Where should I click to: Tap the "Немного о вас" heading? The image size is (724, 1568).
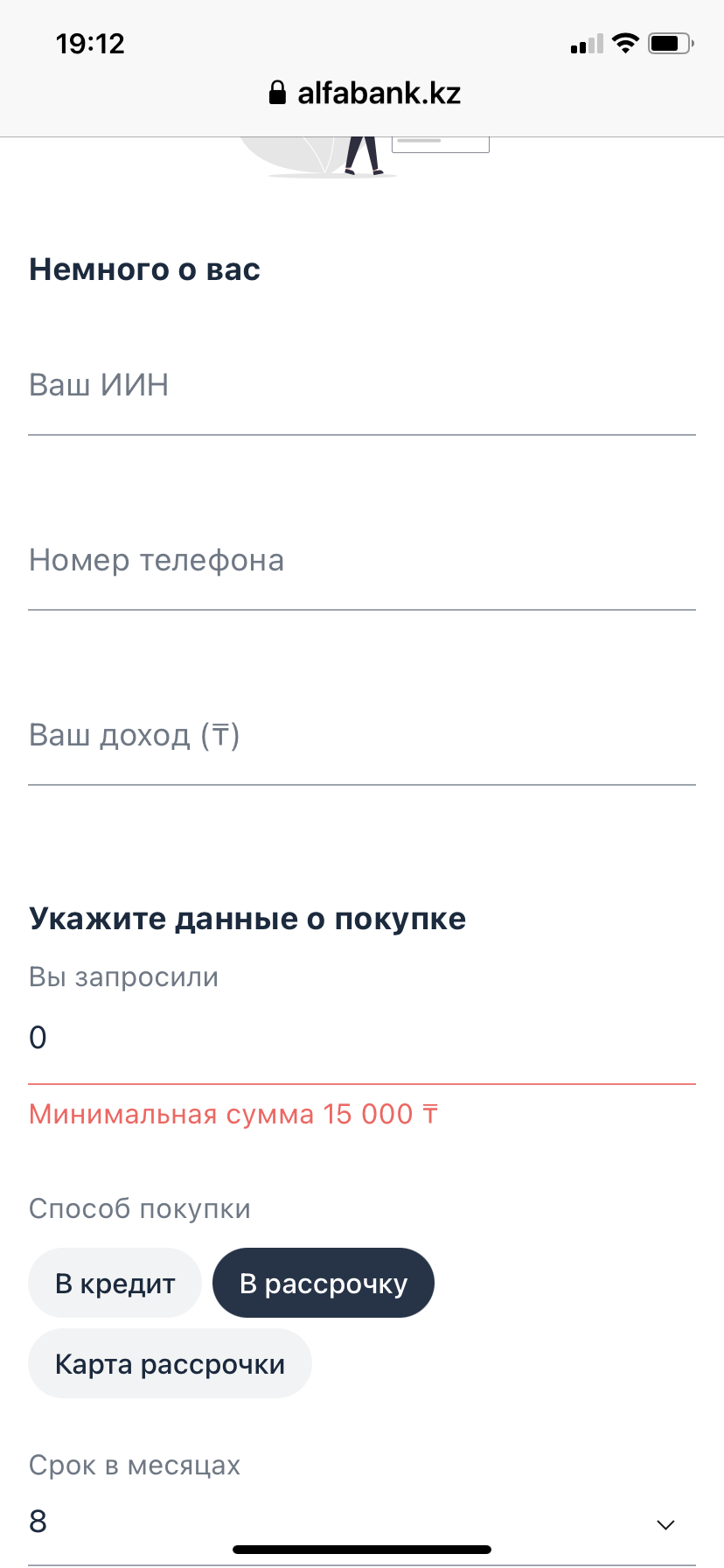click(145, 269)
